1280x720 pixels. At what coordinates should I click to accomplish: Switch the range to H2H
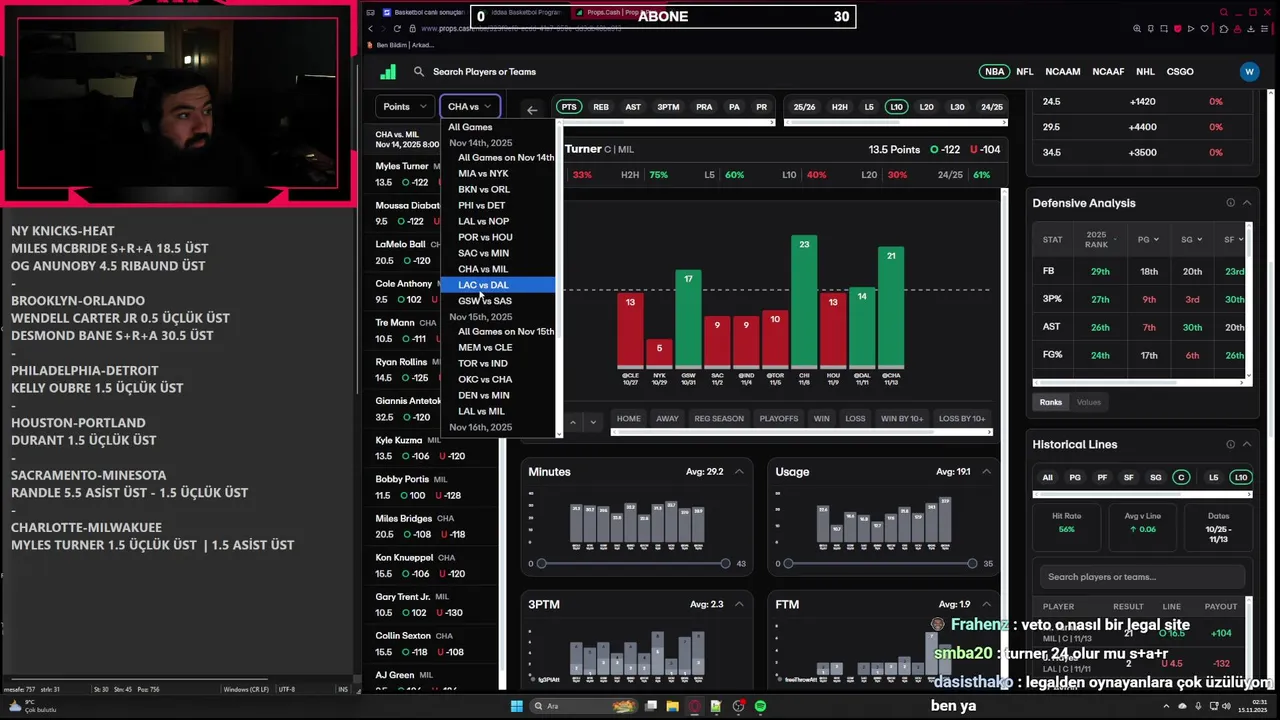(840, 107)
